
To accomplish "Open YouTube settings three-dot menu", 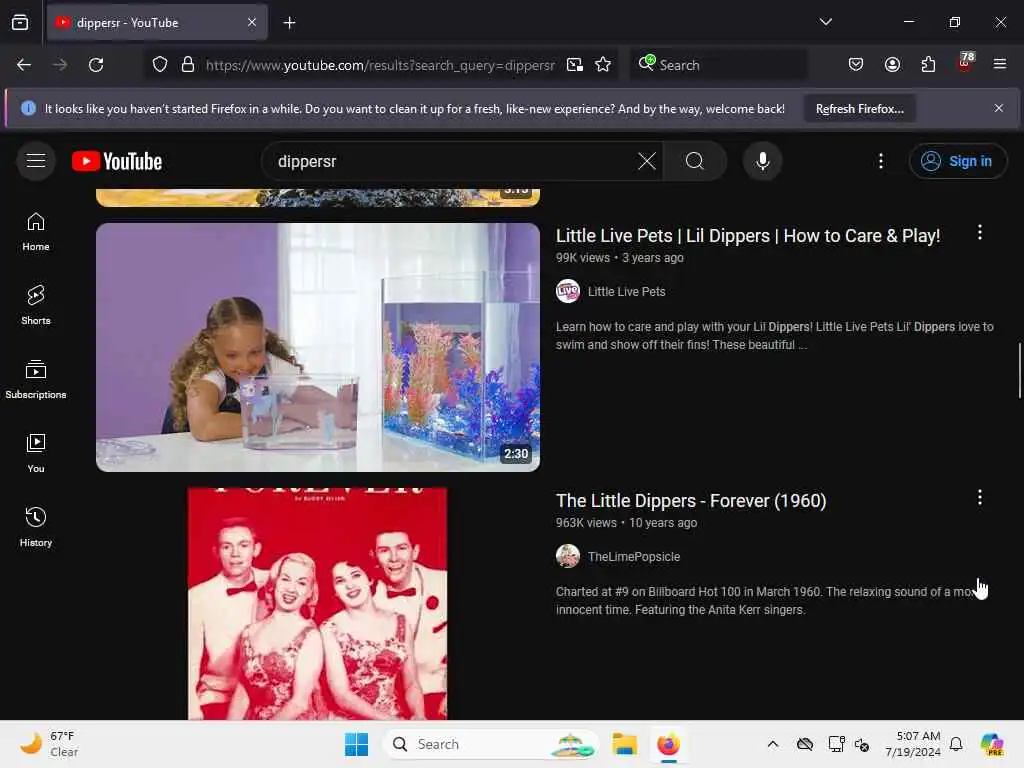I will click(x=881, y=161).
